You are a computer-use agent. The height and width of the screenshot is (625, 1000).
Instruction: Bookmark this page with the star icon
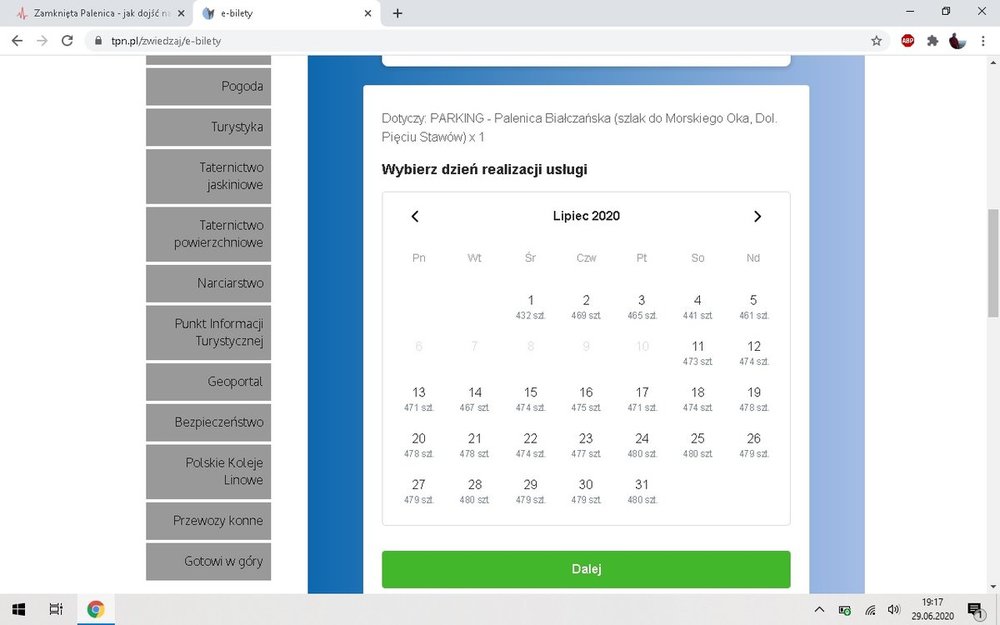pyautogui.click(x=876, y=41)
